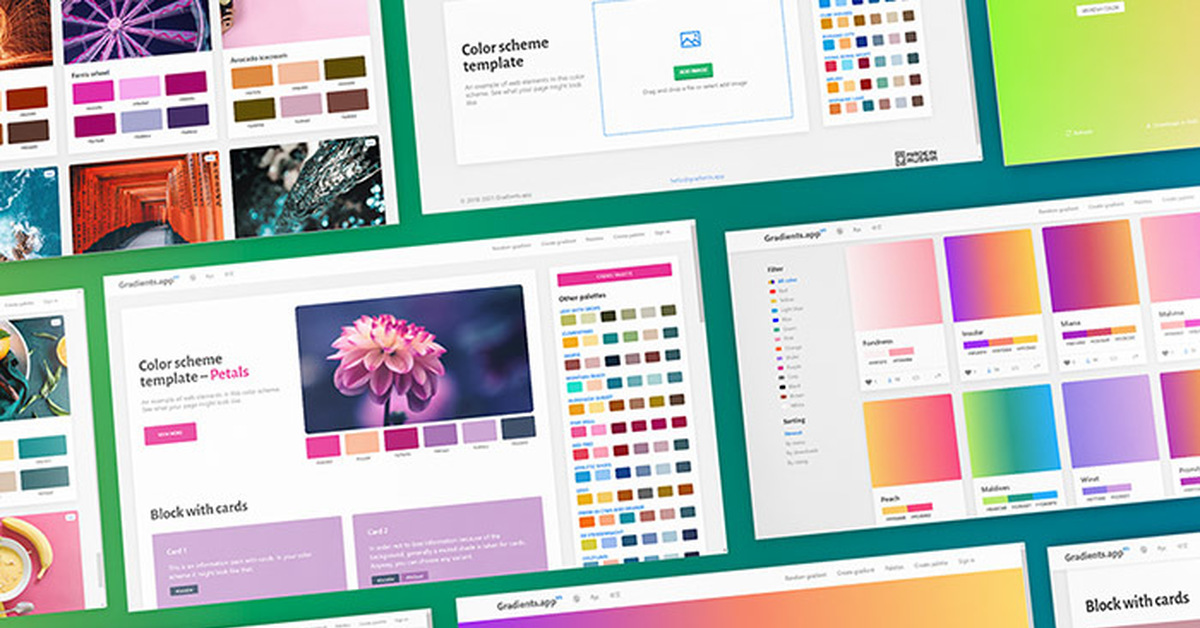Click the pink button under the Petals heading
The height and width of the screenshot is (628, 1200).
pos(170,433)
